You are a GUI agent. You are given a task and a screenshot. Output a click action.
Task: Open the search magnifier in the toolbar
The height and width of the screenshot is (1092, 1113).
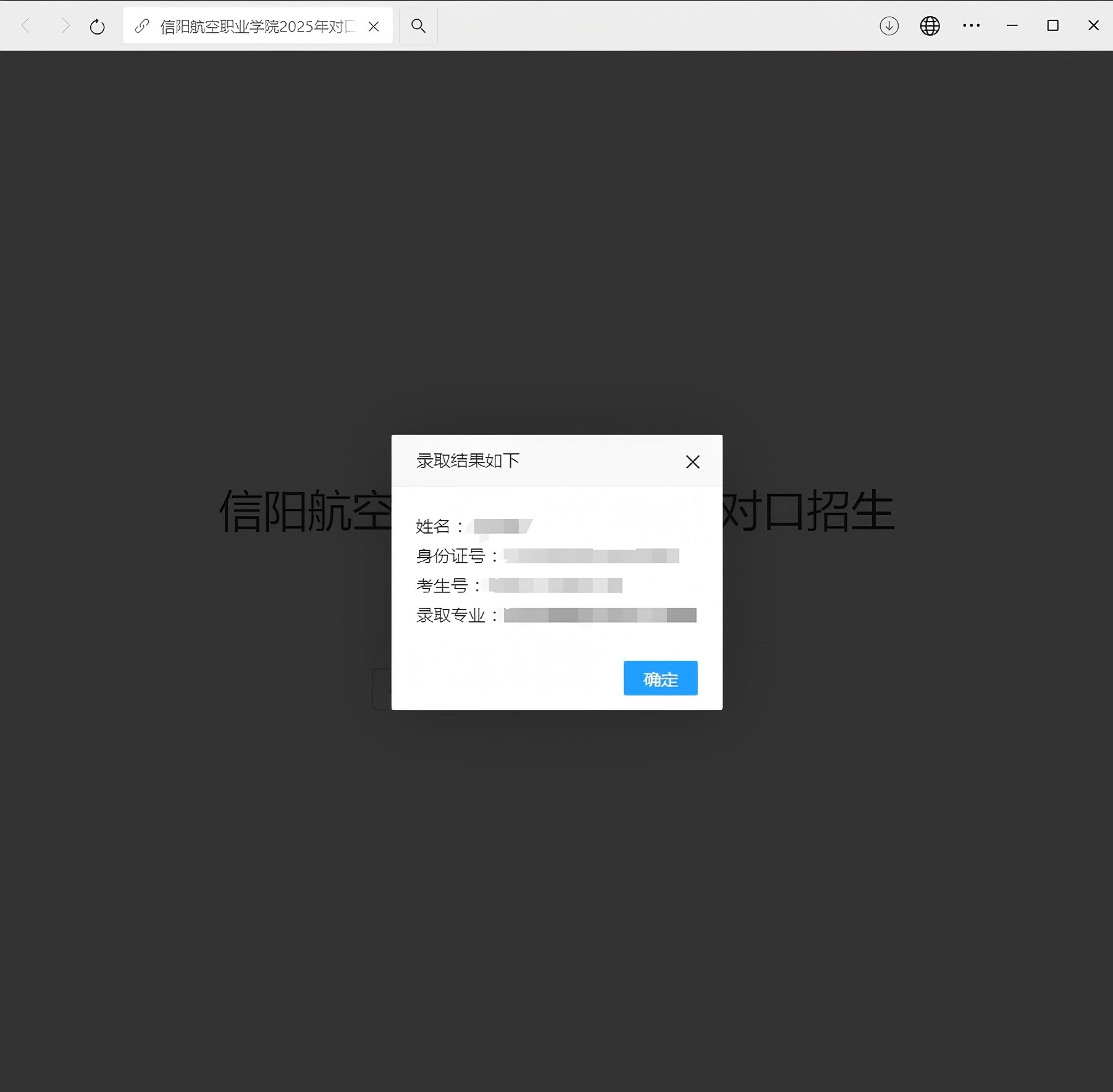point(418,26)
